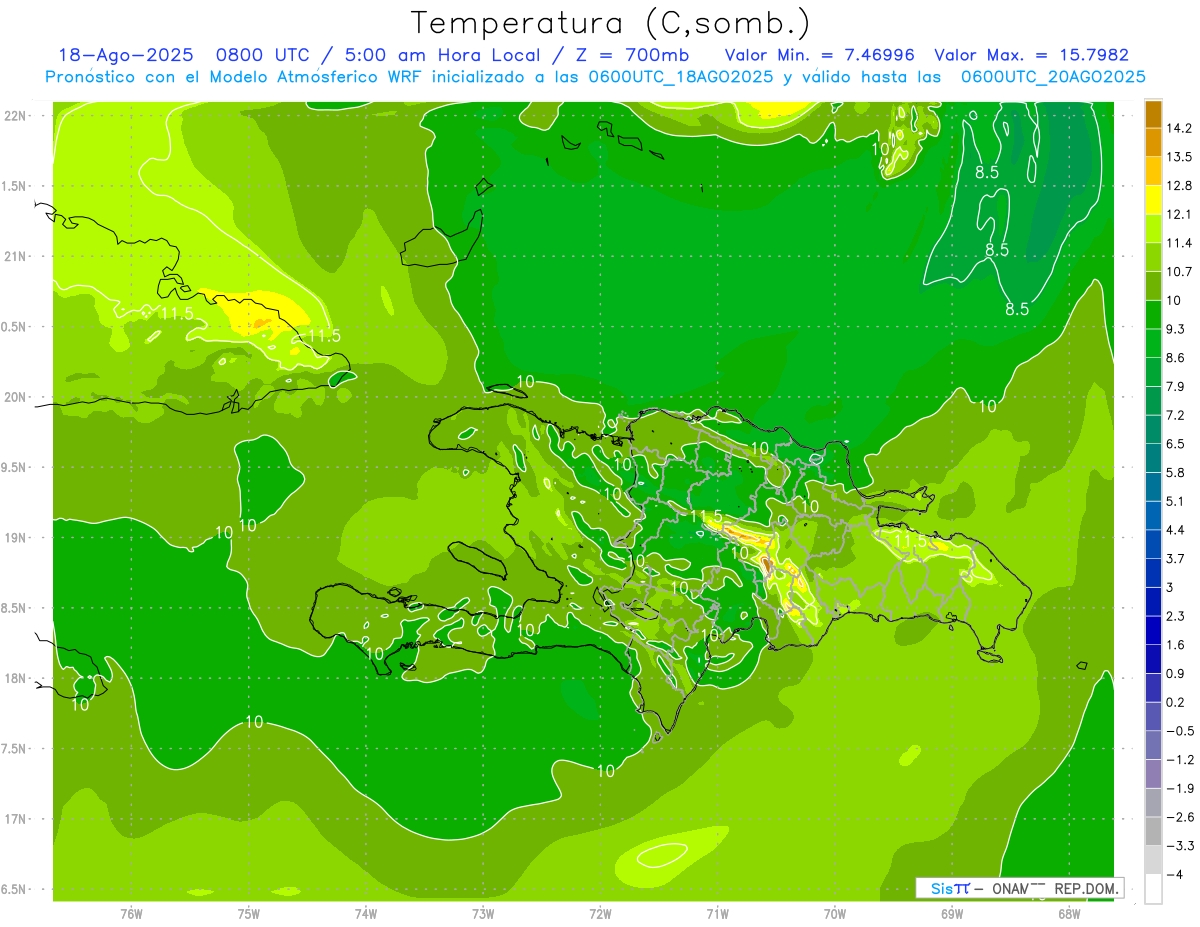Click the gray swatch between -3.3 and -2.6
The width and height of the screenshot is (1200, 927).
click(1153, 831)
